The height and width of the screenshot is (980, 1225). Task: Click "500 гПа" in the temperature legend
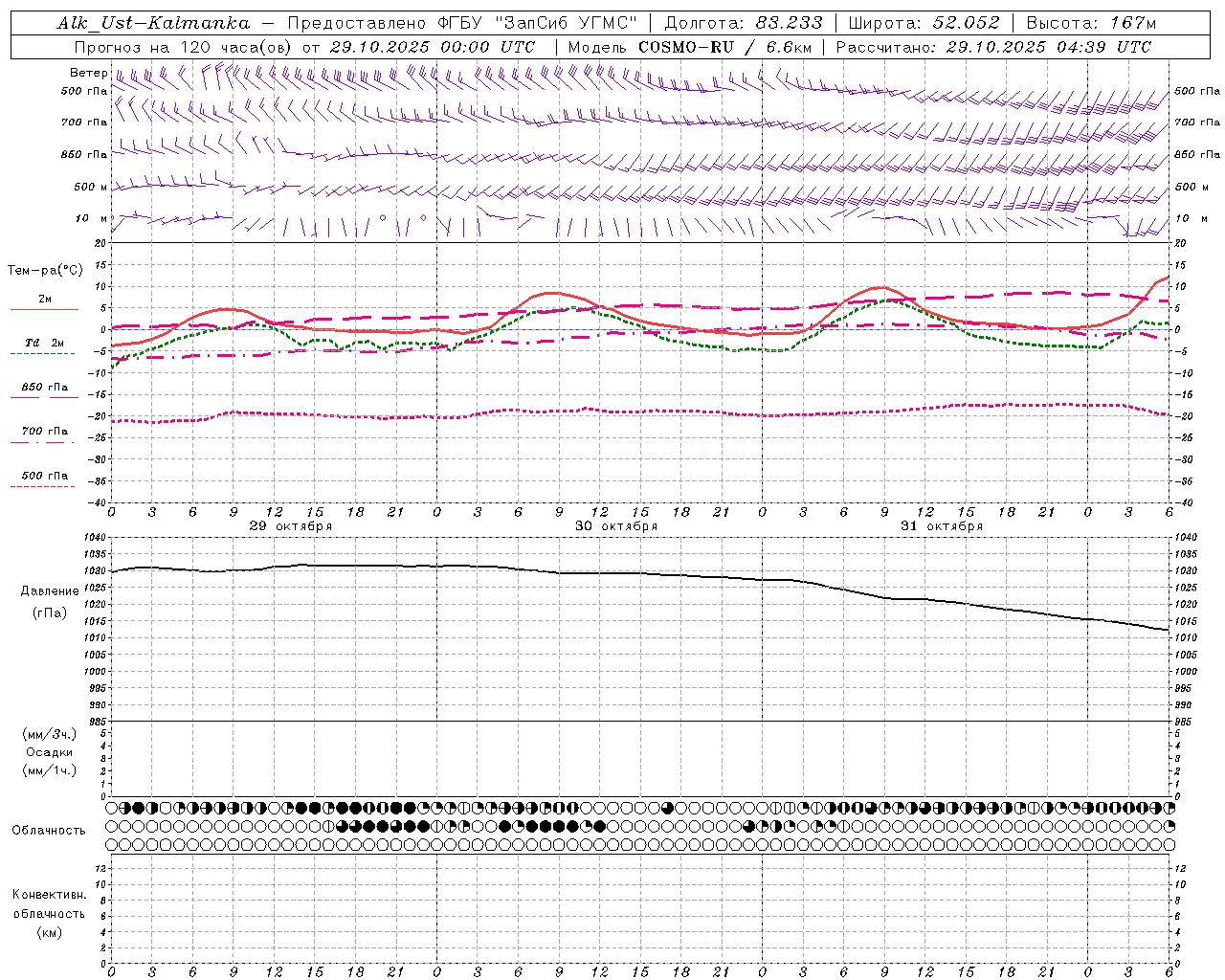(45, 476)
